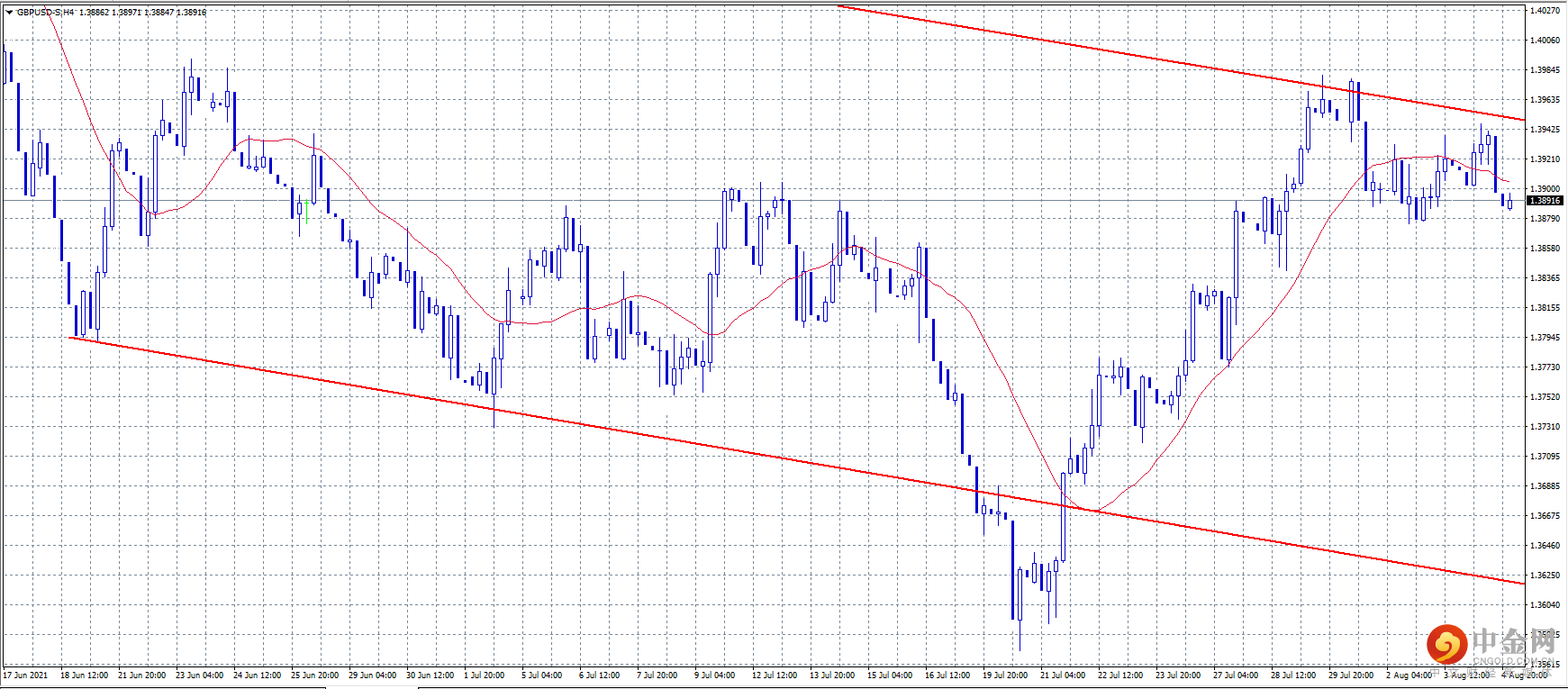Click the 15 Jul 04:00 time label
1568x689 pixels.
(x=890, y=675)
